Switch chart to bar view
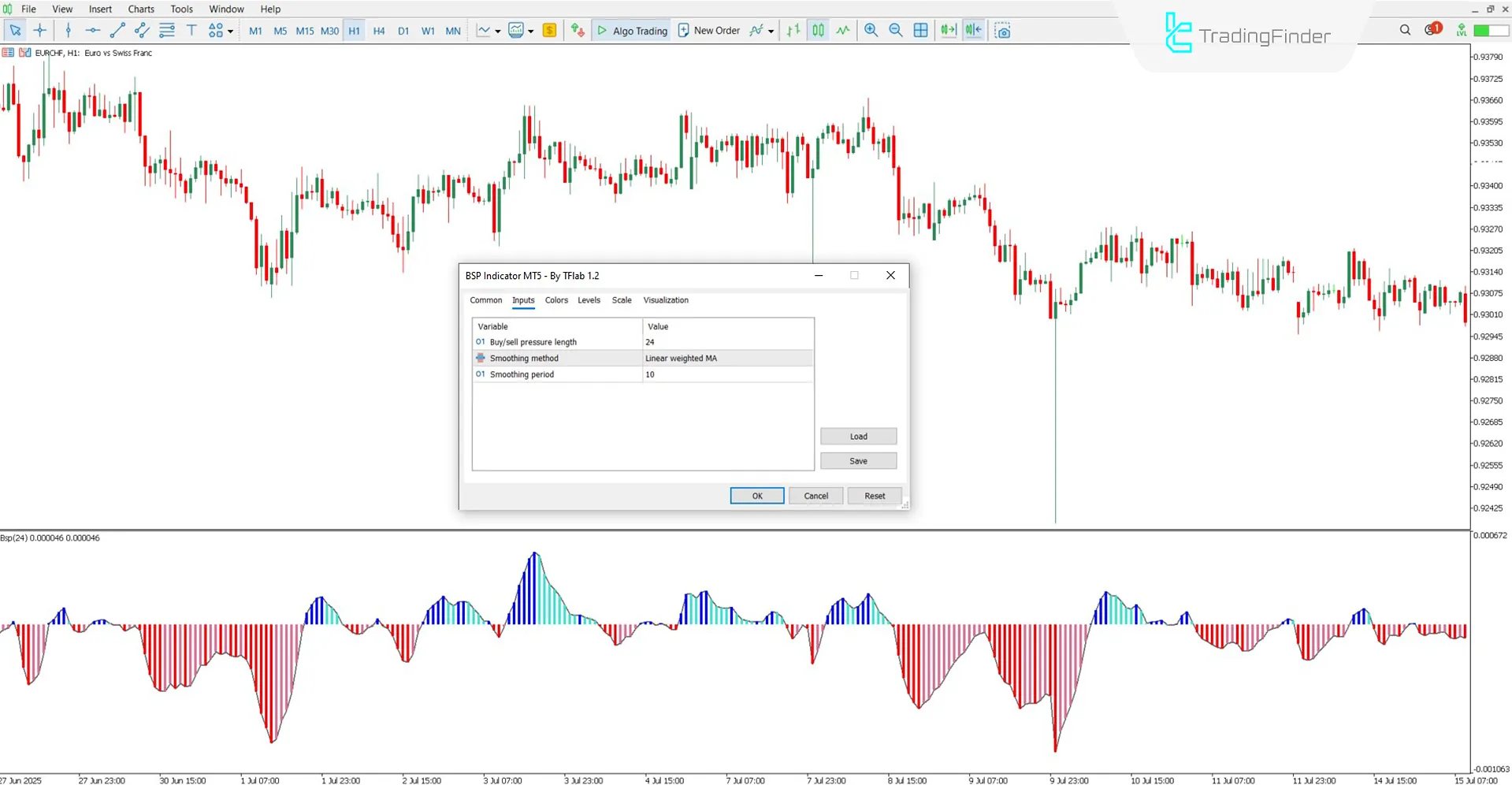The height and width of the screenshot is (785, 1512). 793,30
